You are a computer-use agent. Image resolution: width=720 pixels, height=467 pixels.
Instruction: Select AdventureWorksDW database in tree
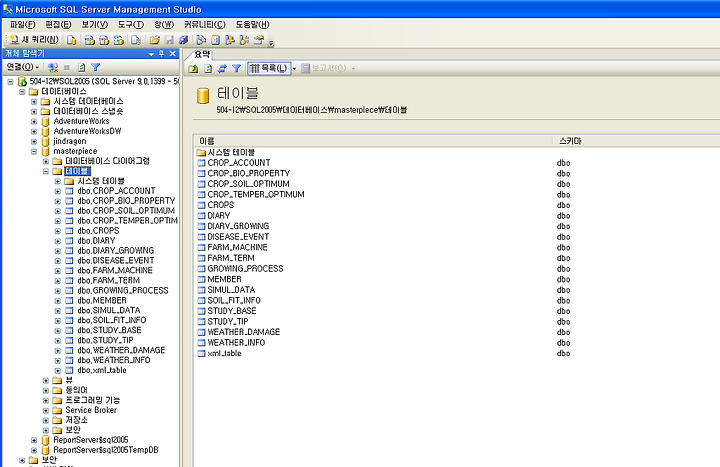tap(87, 131)
